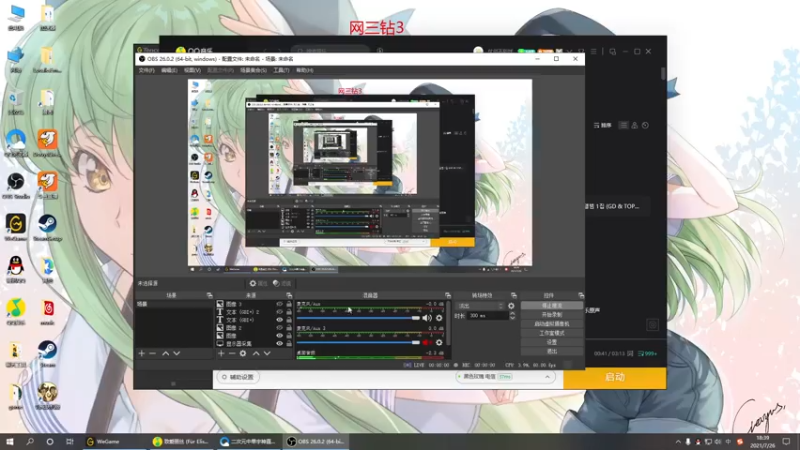Add a new scene with plus icon
This screenshot has height=450, width=800.
[x=142, y=353]
